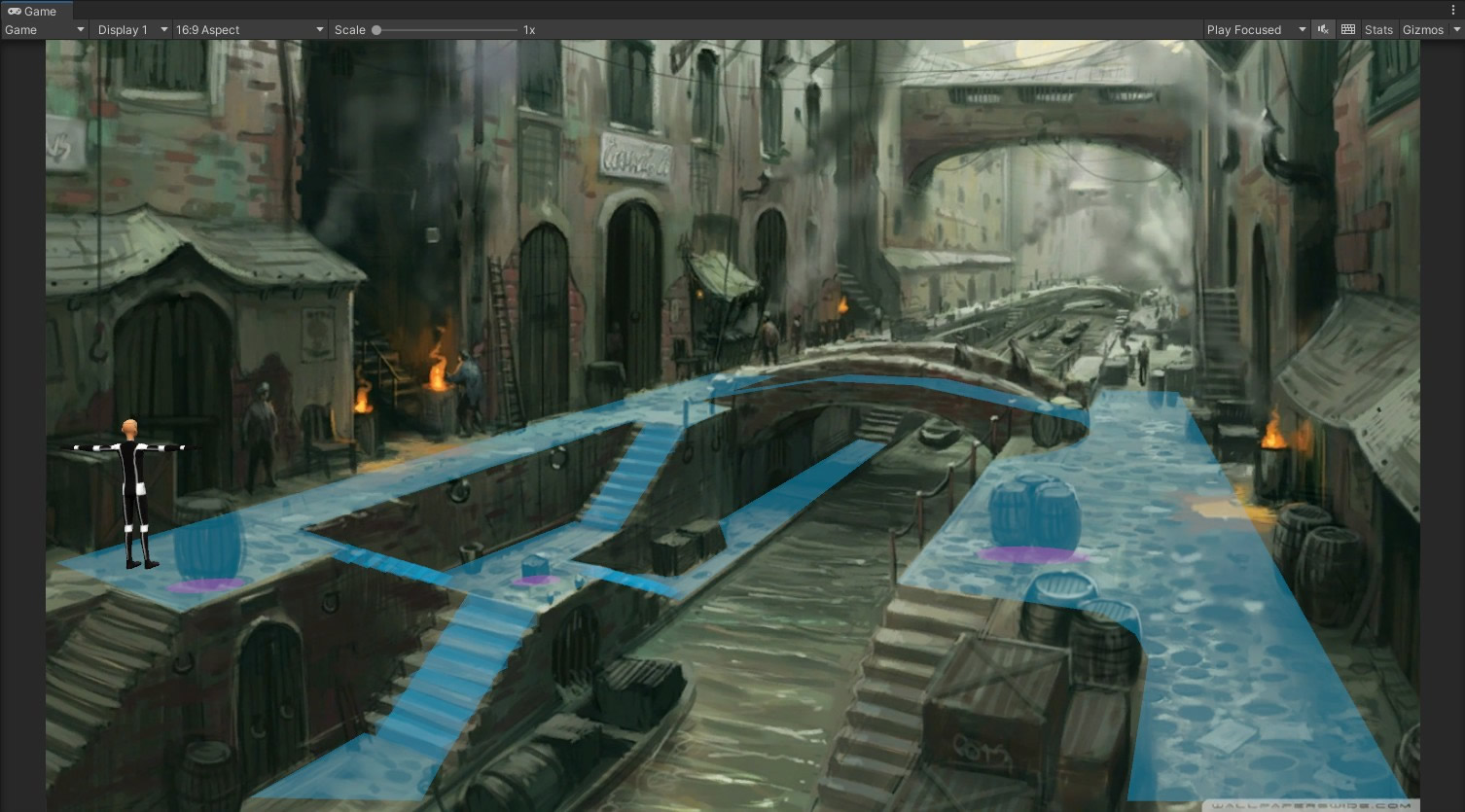Expand the 16:9 Aspect dropdown
The height and width of the screenshot is (812, 1465).
click(x=249, y=29)
